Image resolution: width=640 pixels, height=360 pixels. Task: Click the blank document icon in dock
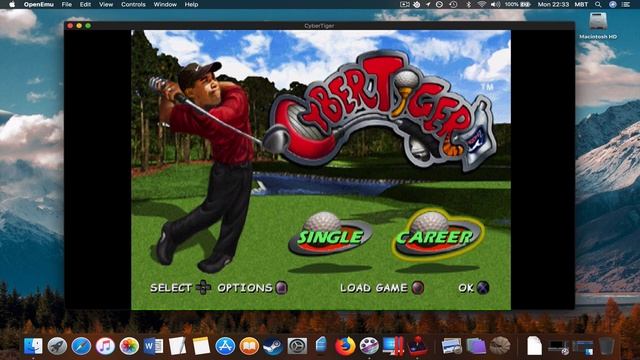[534, 346]
